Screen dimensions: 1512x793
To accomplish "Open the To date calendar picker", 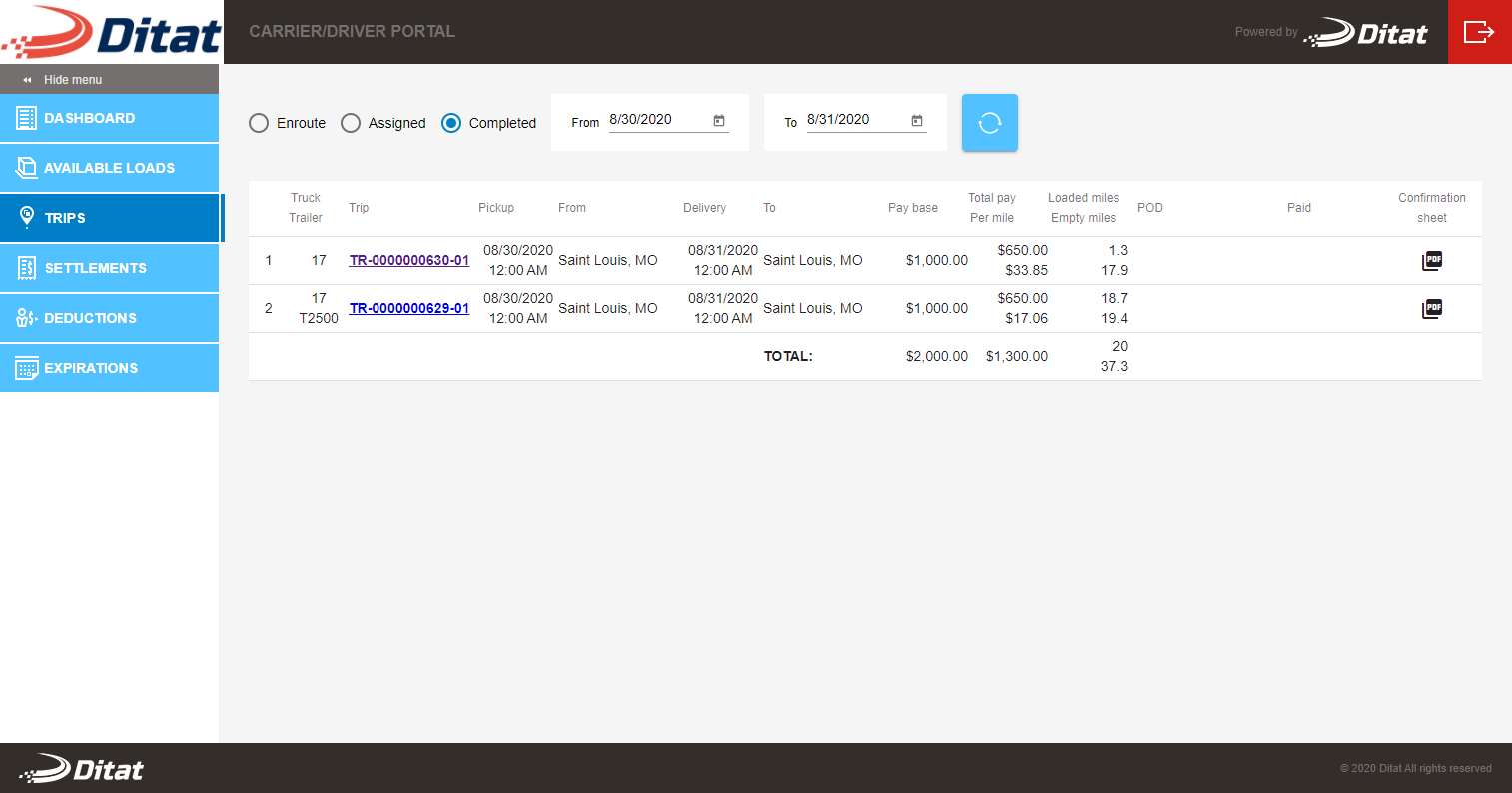I will click(x=916, y=119).
